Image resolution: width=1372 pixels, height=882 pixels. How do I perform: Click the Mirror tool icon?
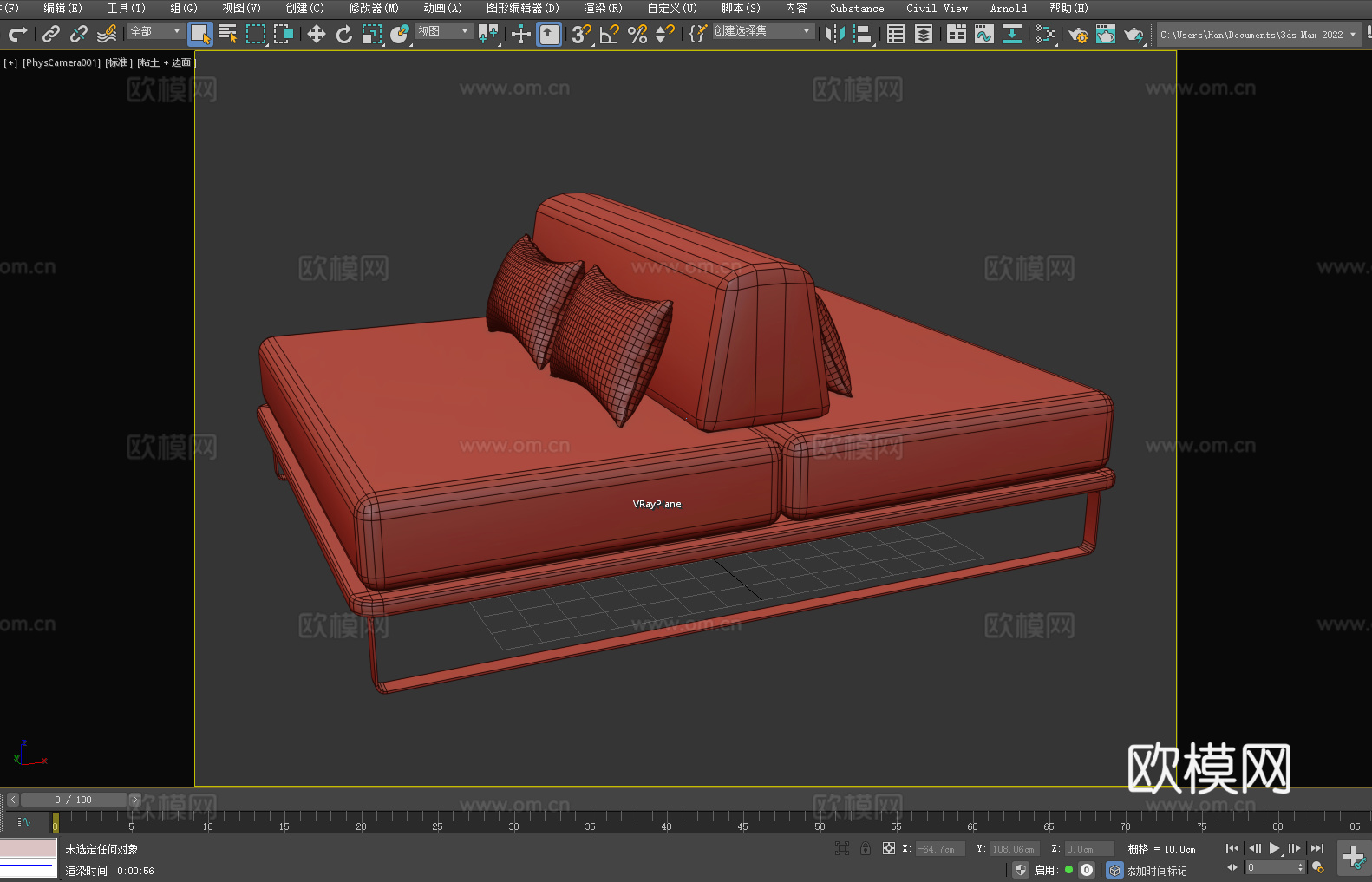tap(834, 34)
